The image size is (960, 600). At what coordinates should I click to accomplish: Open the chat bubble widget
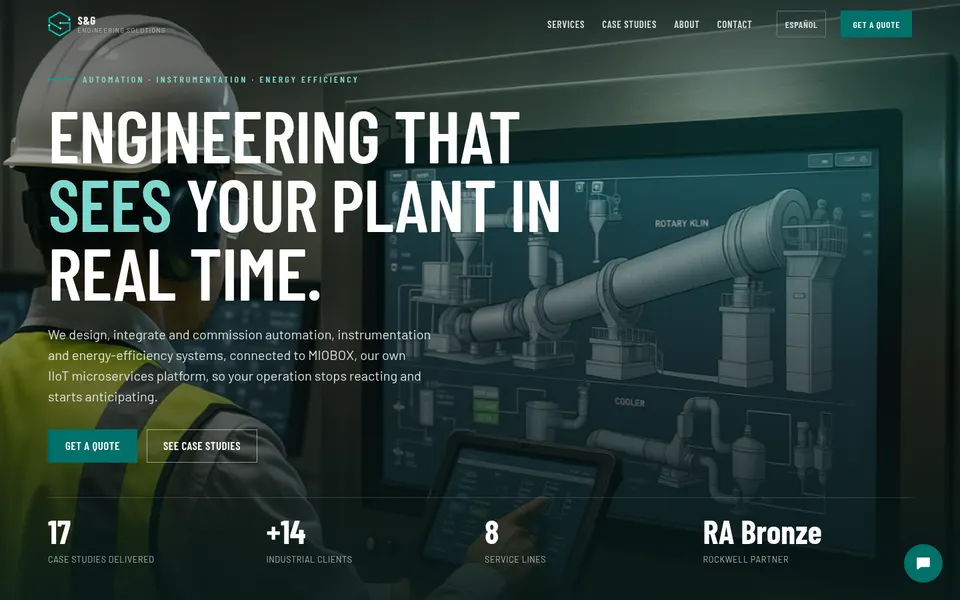[x=923, y=563]
